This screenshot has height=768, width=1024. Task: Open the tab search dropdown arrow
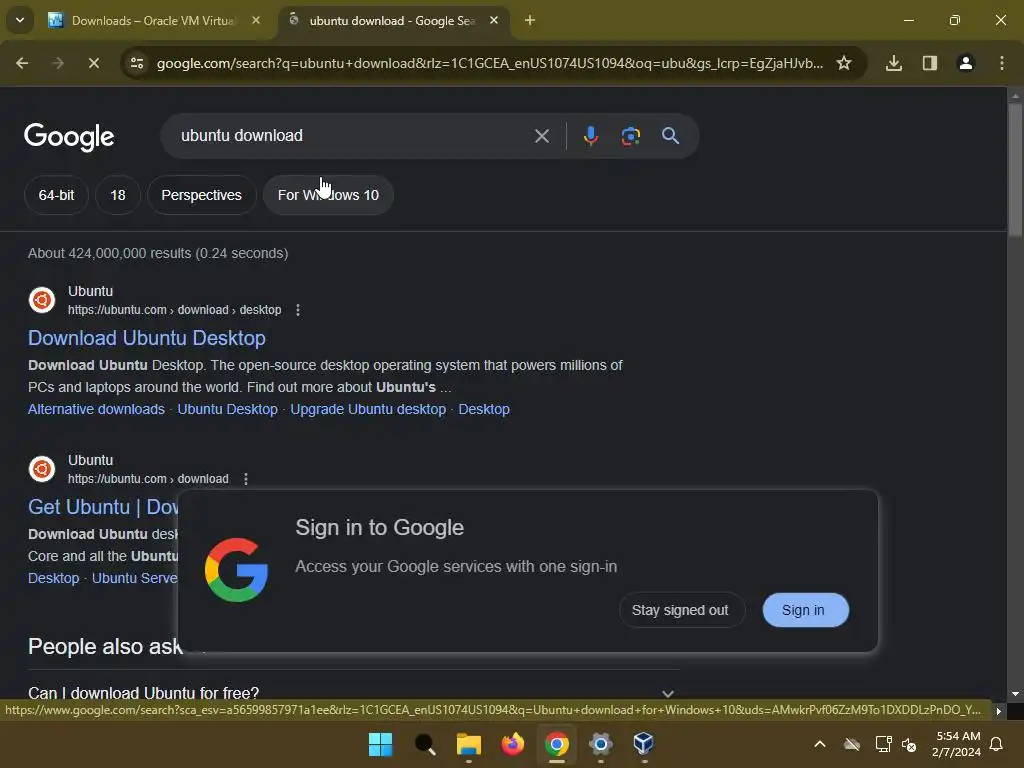click(20, 20)
